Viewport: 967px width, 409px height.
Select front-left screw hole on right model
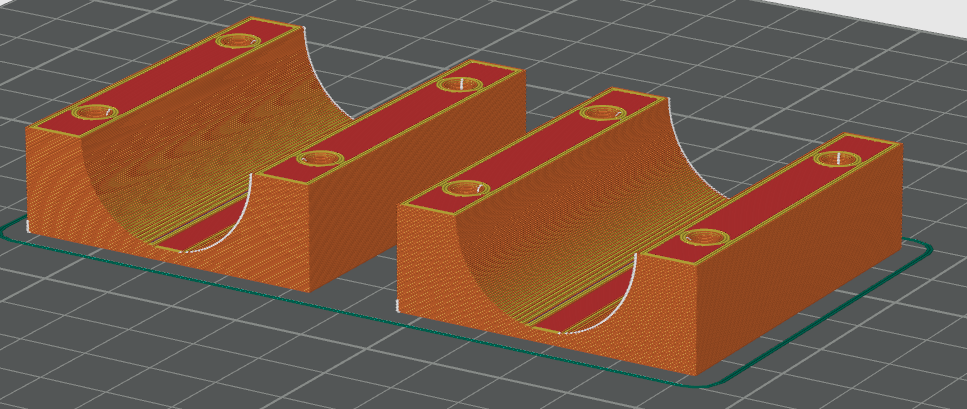click(464, 189)
